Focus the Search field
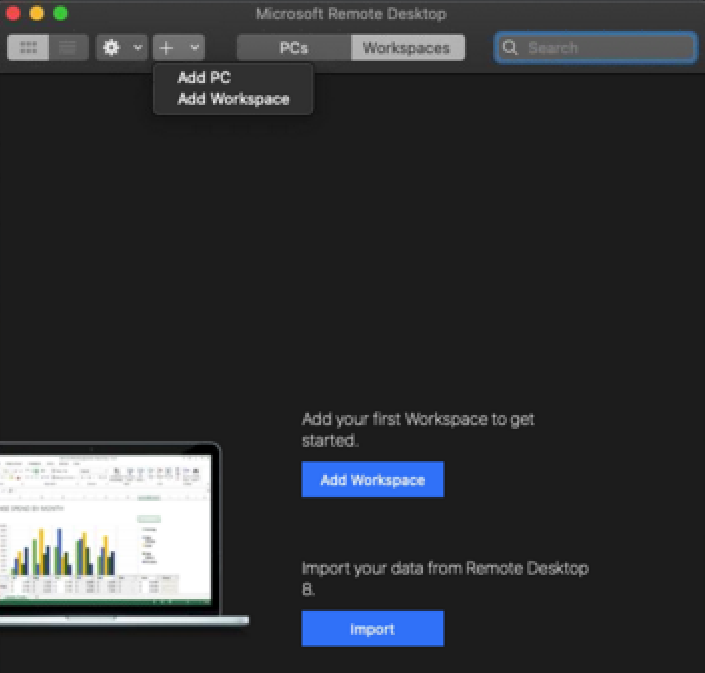Screen dimensions: 705x673 [596, 47]
